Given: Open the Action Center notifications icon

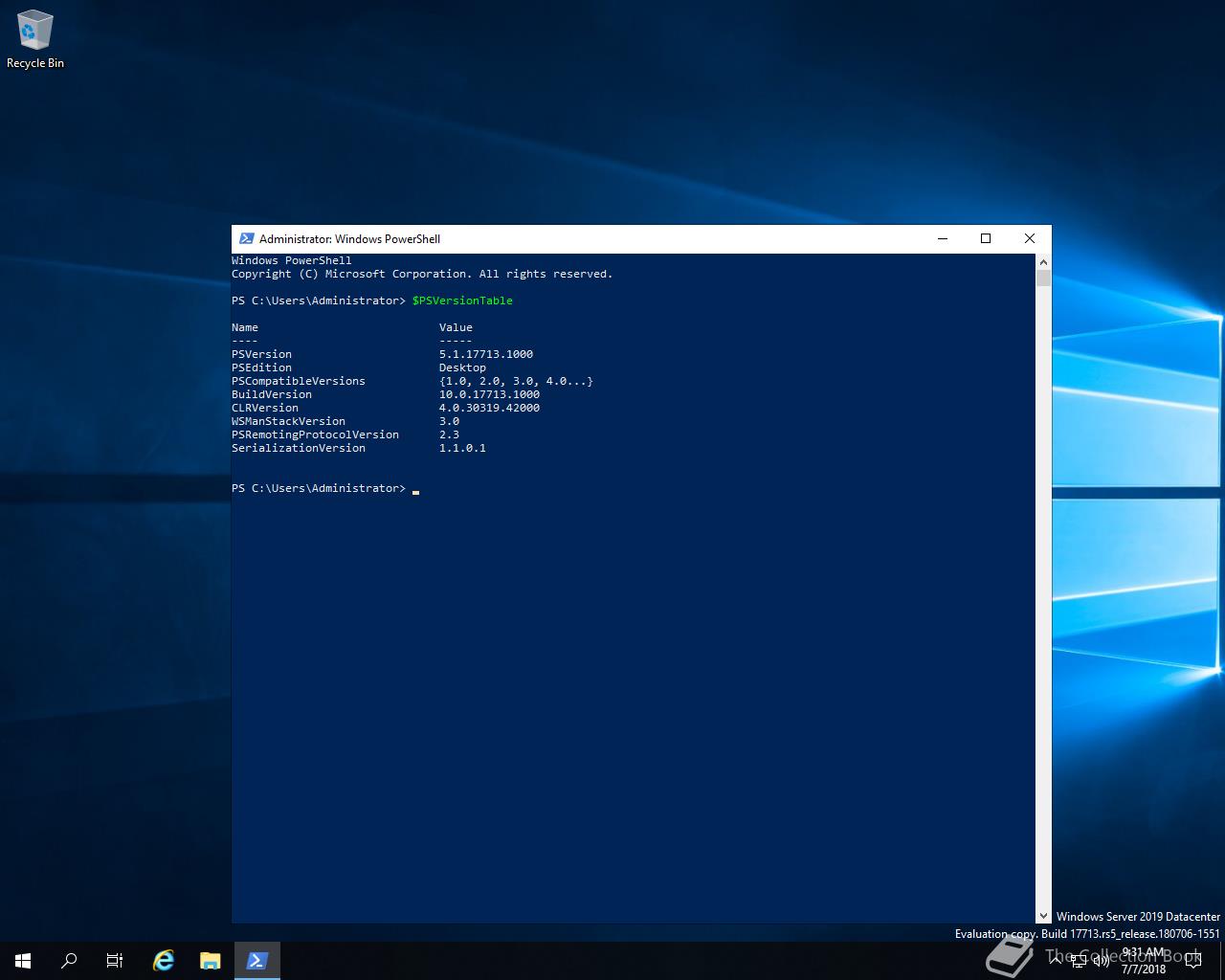Looking at the screenshot, I should (x=1192, y=961).
